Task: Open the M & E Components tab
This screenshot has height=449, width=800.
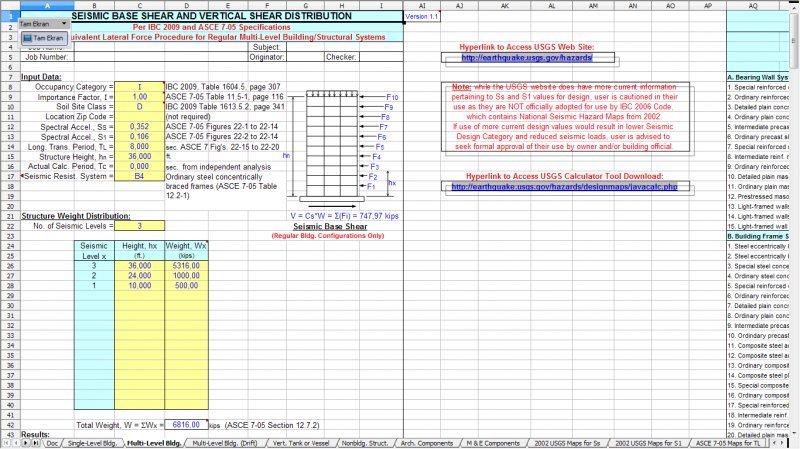Action: 493,443
